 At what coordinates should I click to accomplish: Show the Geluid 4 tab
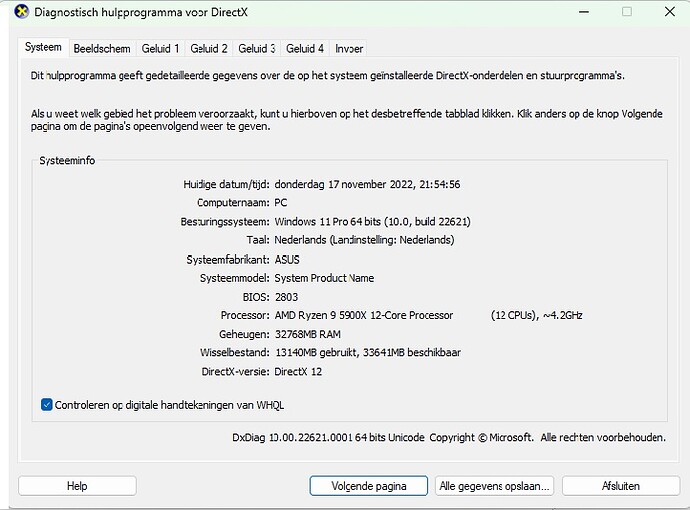pyautogui.click(x=305, y=49)
